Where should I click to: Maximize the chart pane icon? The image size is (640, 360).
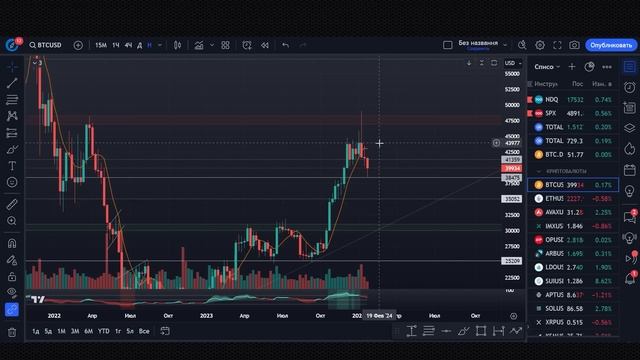(x=494, y=63)
